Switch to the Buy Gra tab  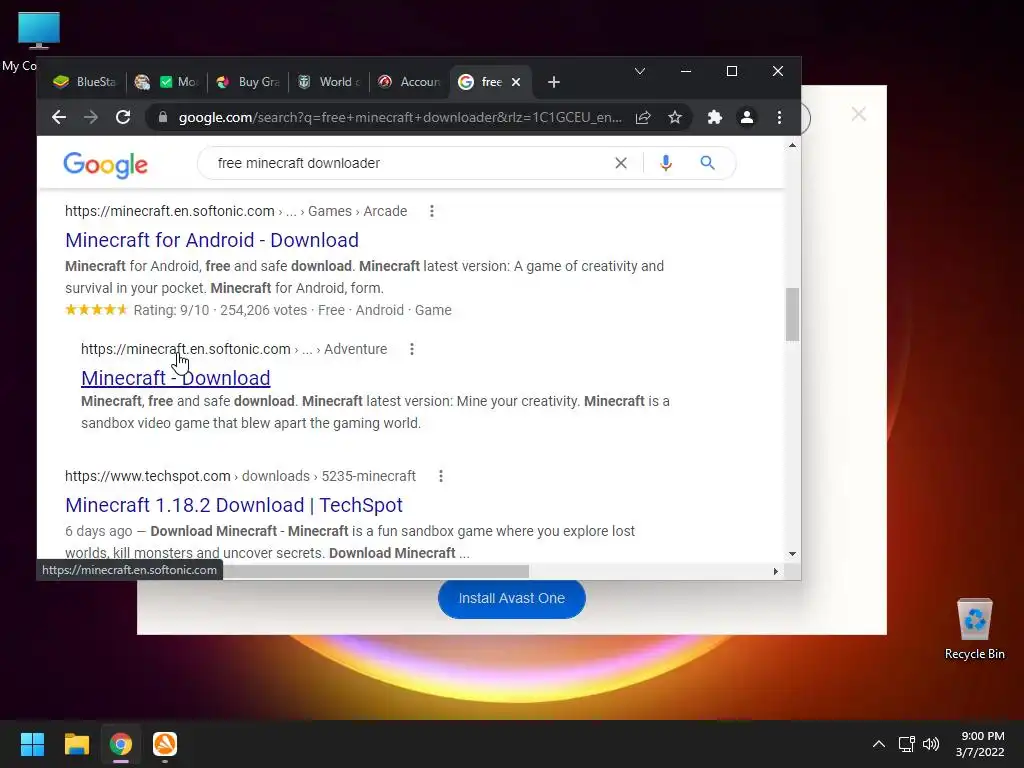[x=248, y=82]
